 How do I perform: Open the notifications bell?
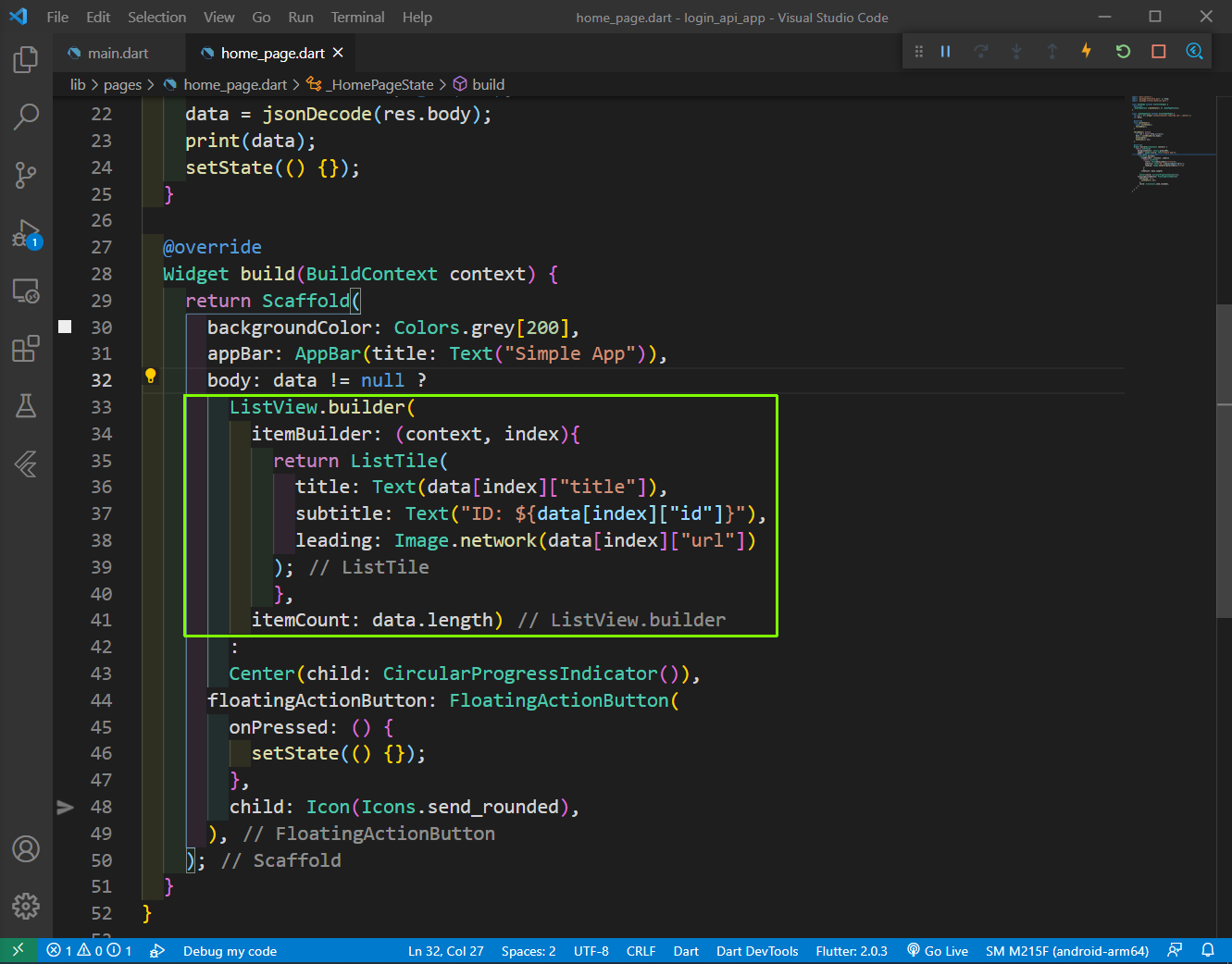coord(1208,950)
